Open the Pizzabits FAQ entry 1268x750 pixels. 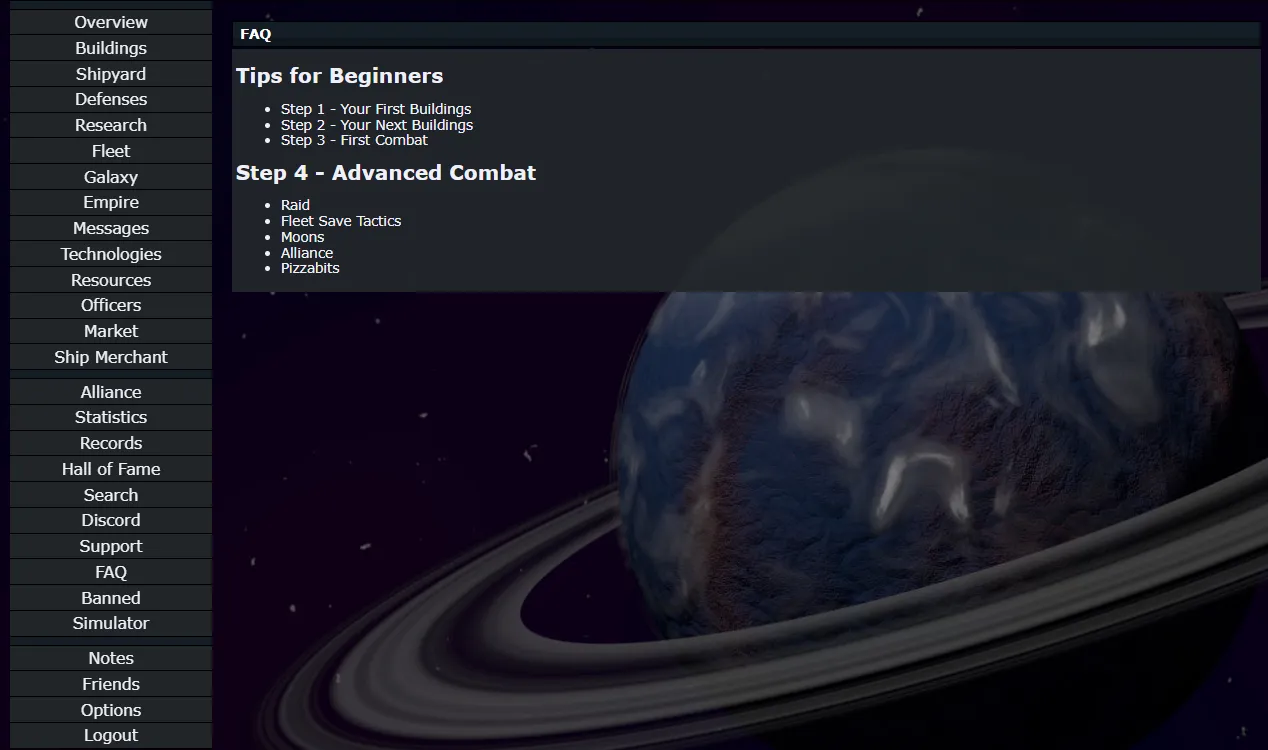click(x=310, y=268)
